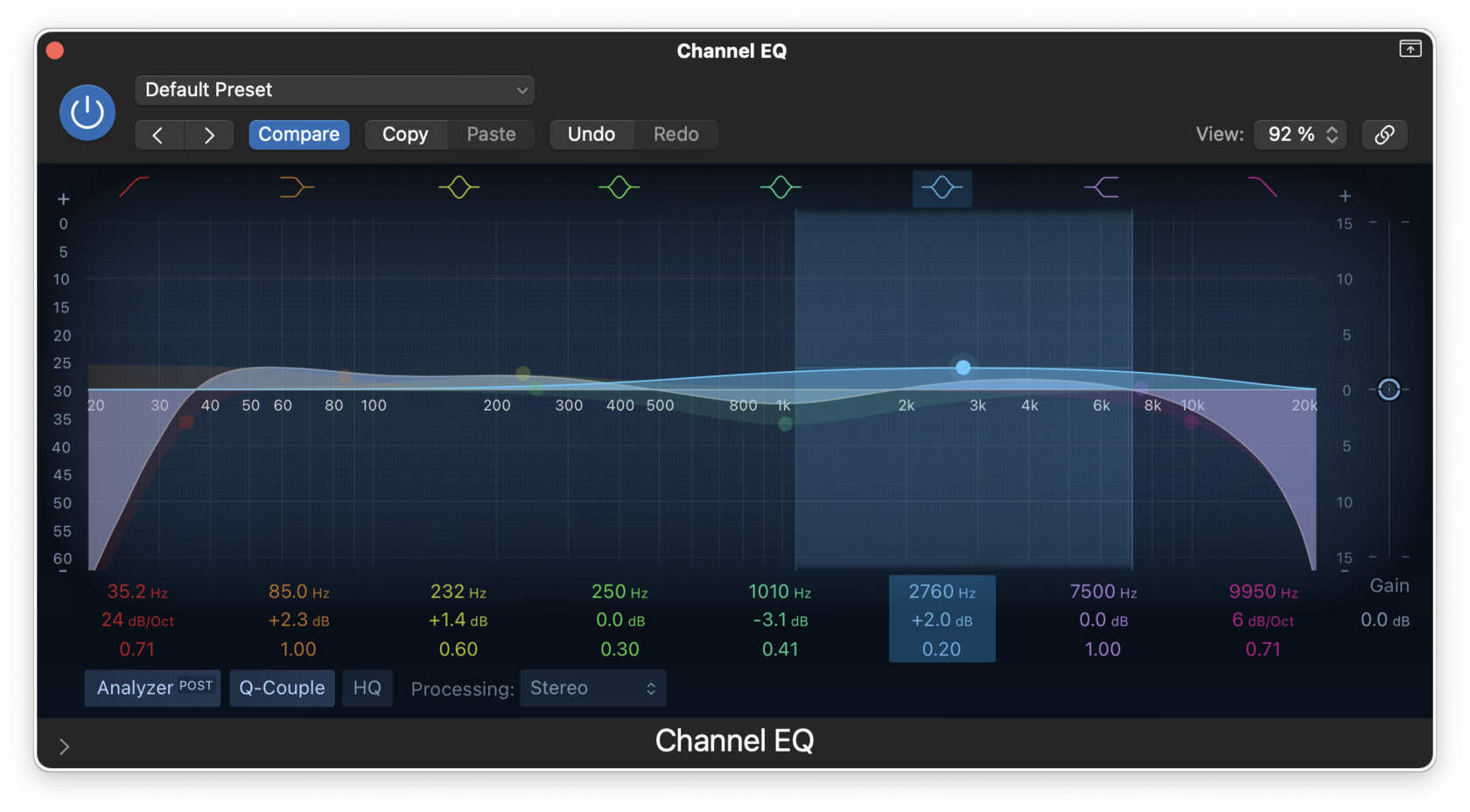Click the link icon button

[1384, 135]
